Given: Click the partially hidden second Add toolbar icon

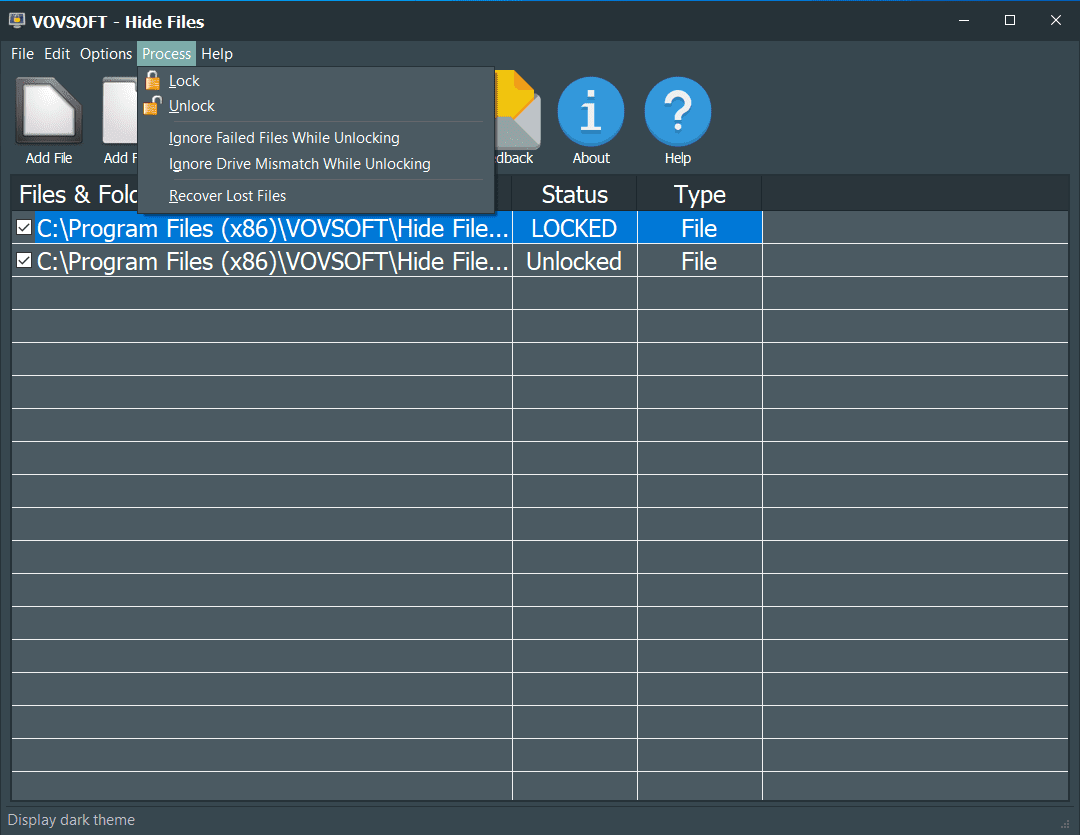Looking at the screenshot, I should pyautogui.click(x=120, y=111).
